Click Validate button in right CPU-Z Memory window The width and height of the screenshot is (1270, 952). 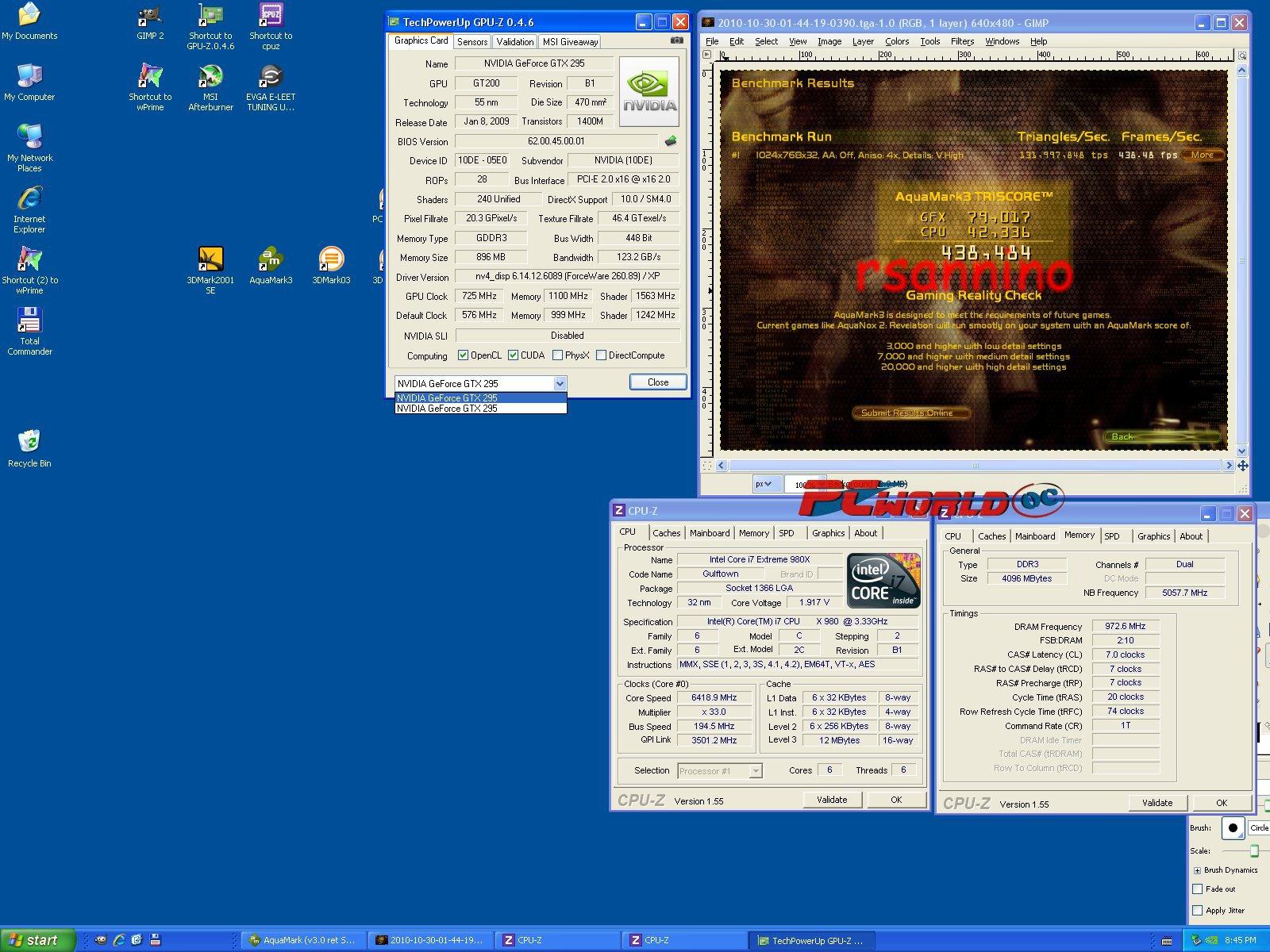tap(1157, 803)
